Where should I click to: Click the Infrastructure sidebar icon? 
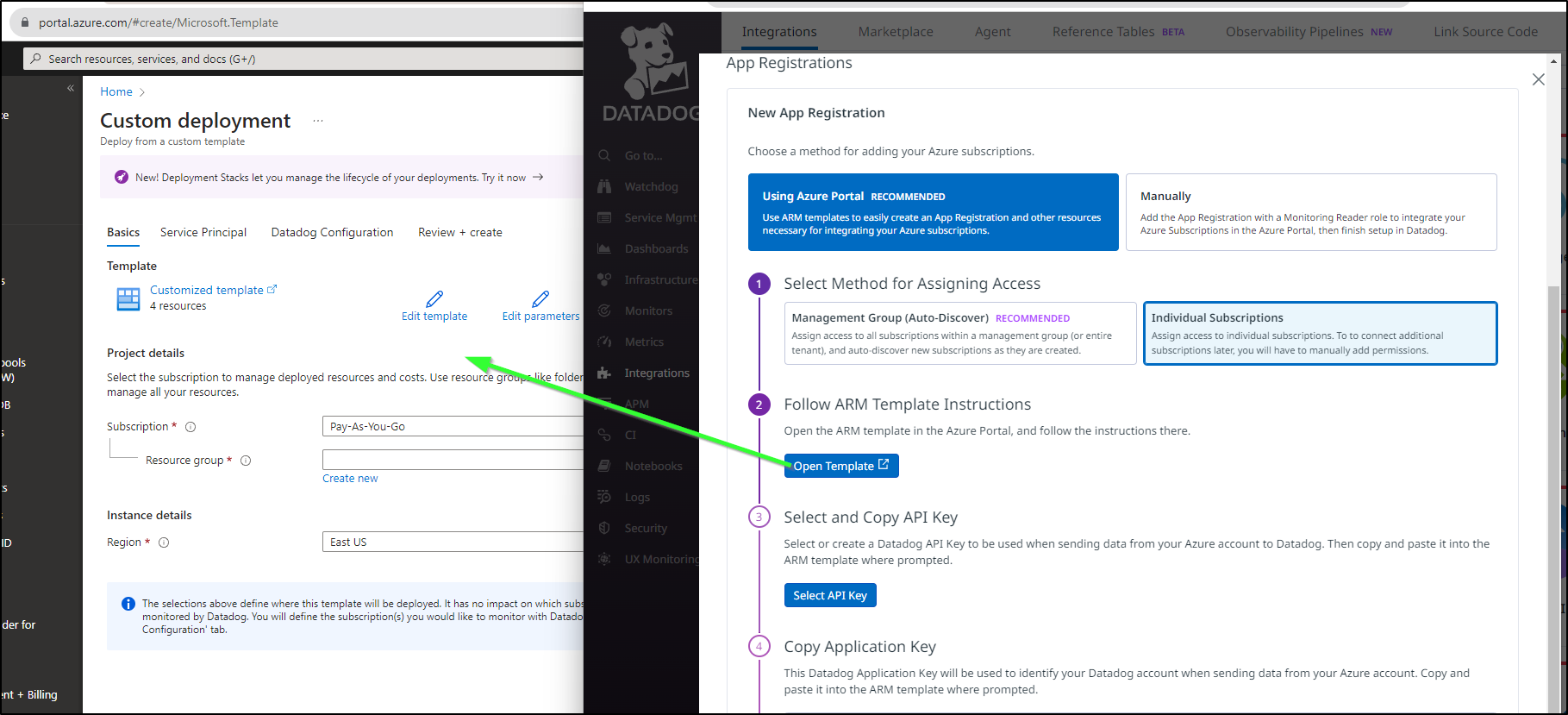point(604,280)
